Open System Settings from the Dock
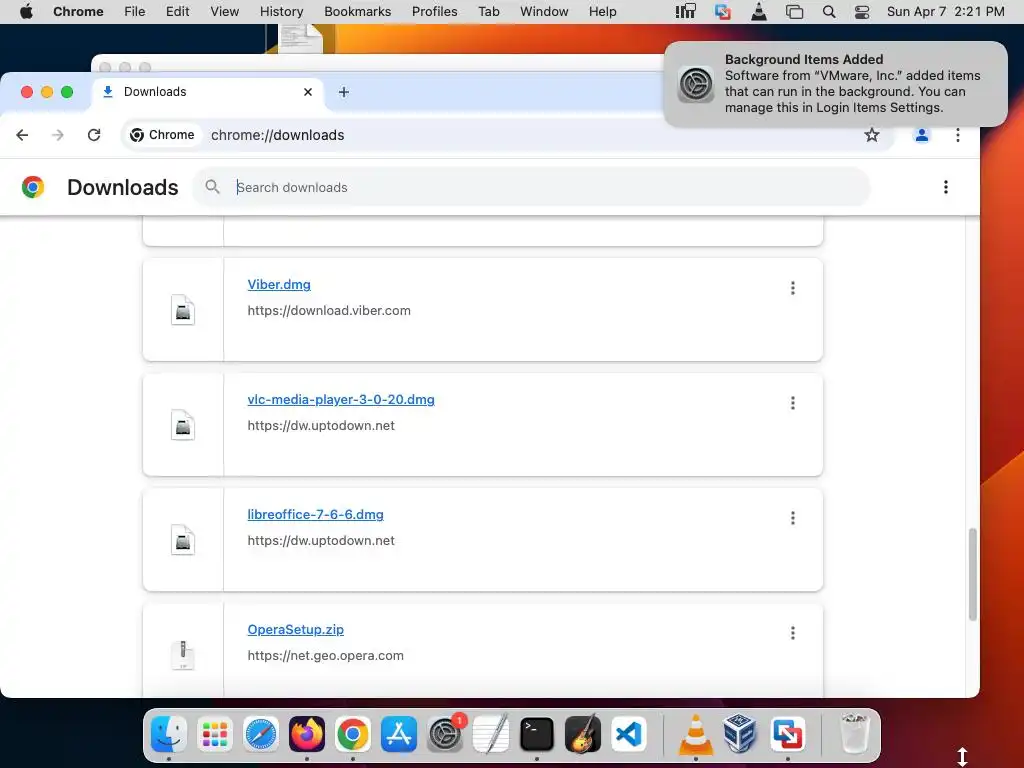The width and height of the screenshot is (1024, 768). tap(445, 734)
